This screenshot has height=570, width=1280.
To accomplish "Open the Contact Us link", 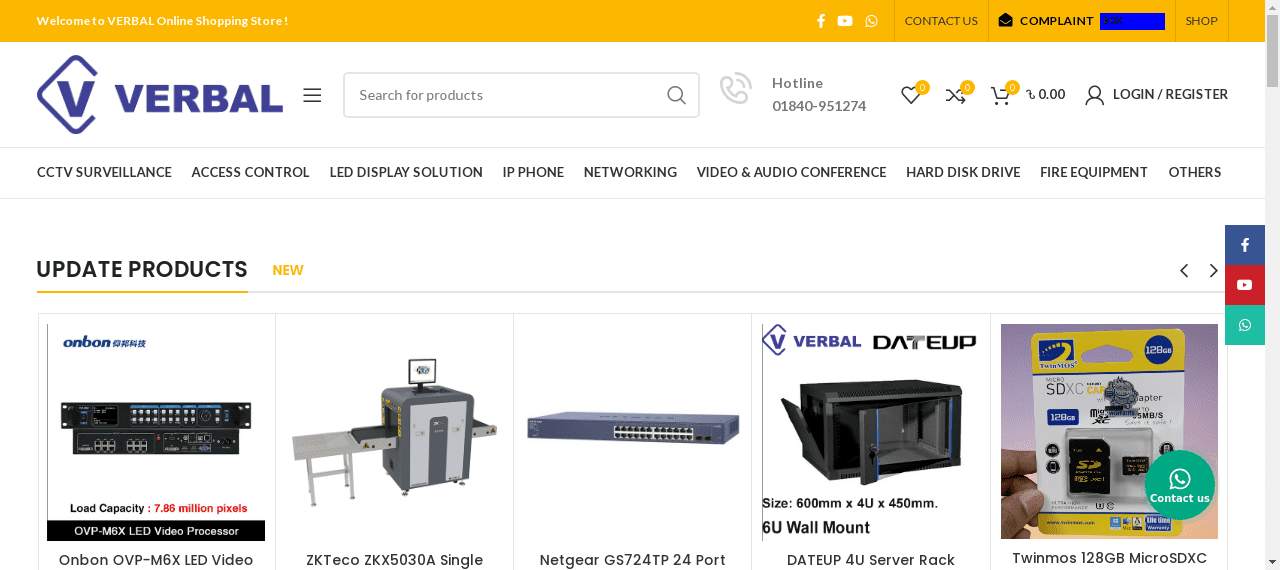I will tap(941, 21).
